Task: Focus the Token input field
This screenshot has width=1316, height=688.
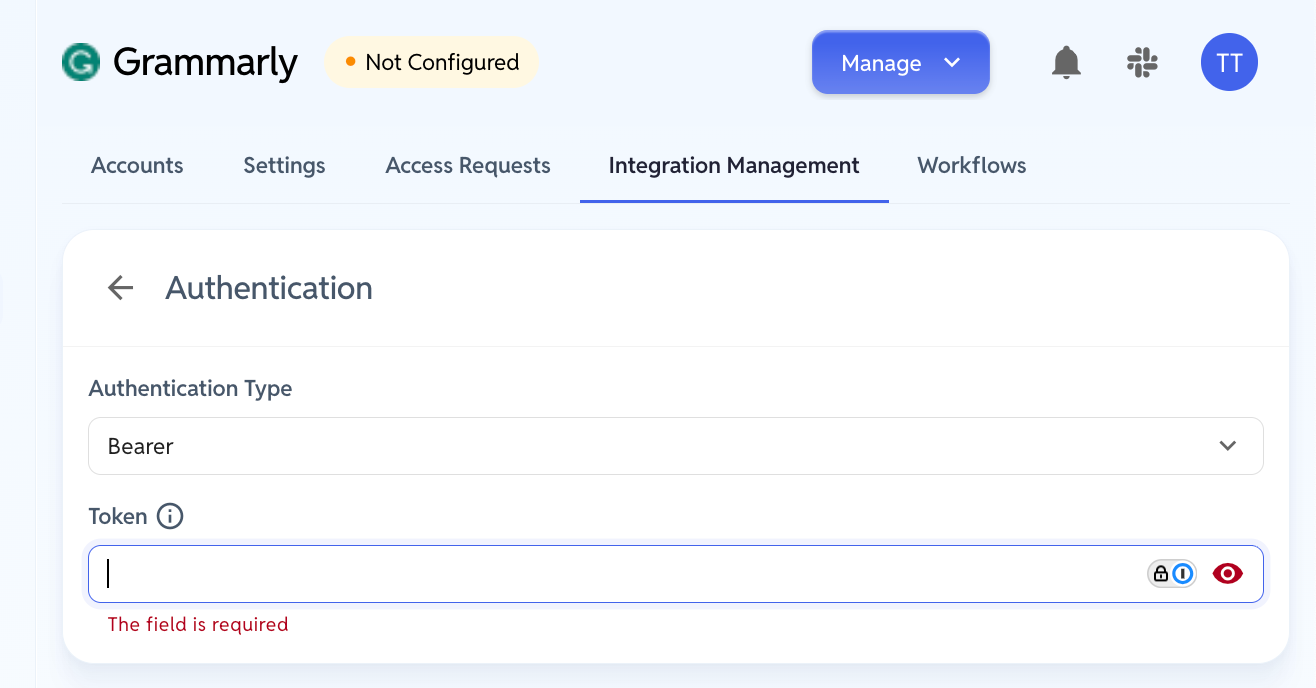Action: point(676,574)
